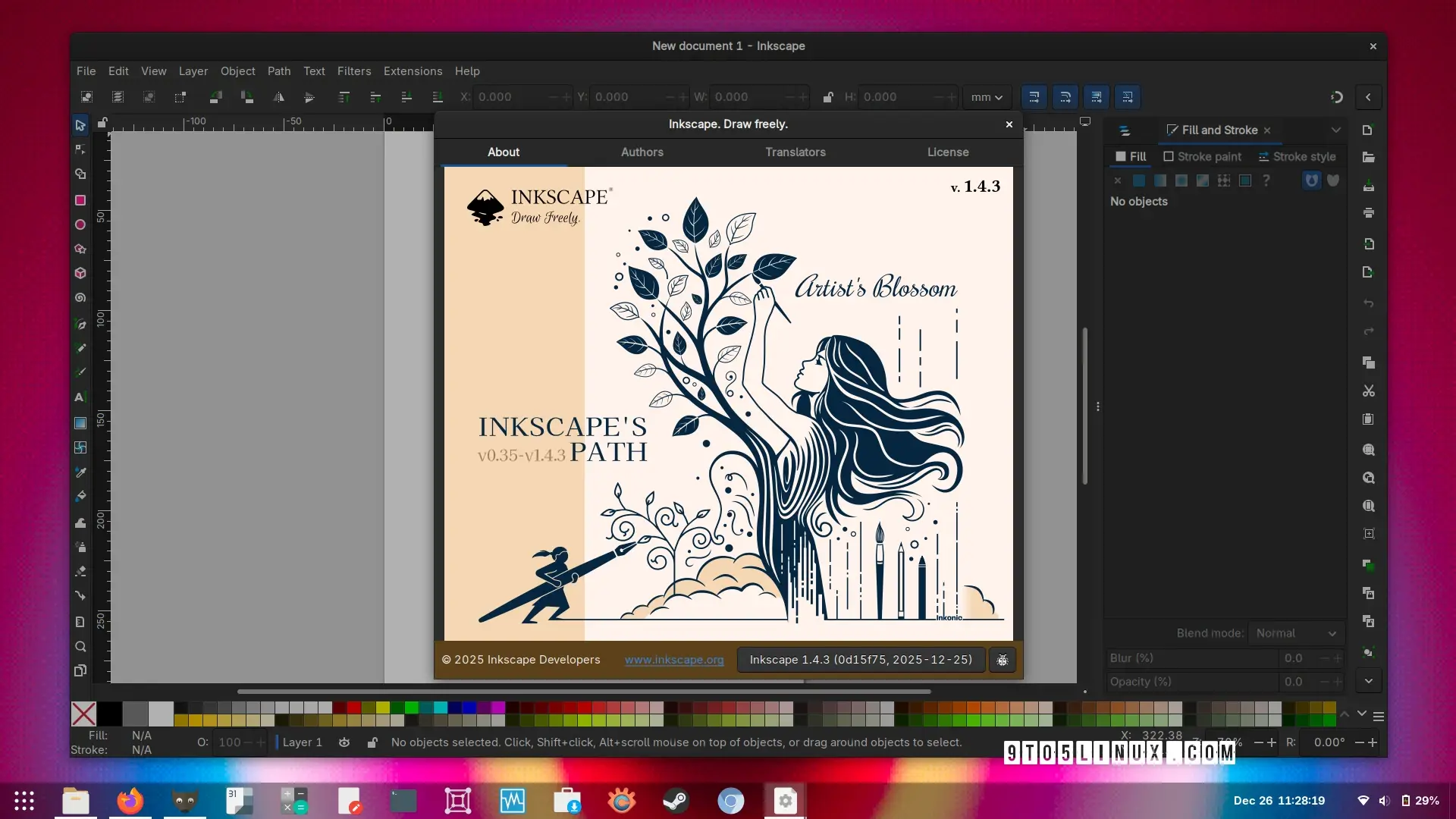Select the Ellipse tool
Screen dimensions: 1456x819
pyautogui.click(x=80, y=224)
